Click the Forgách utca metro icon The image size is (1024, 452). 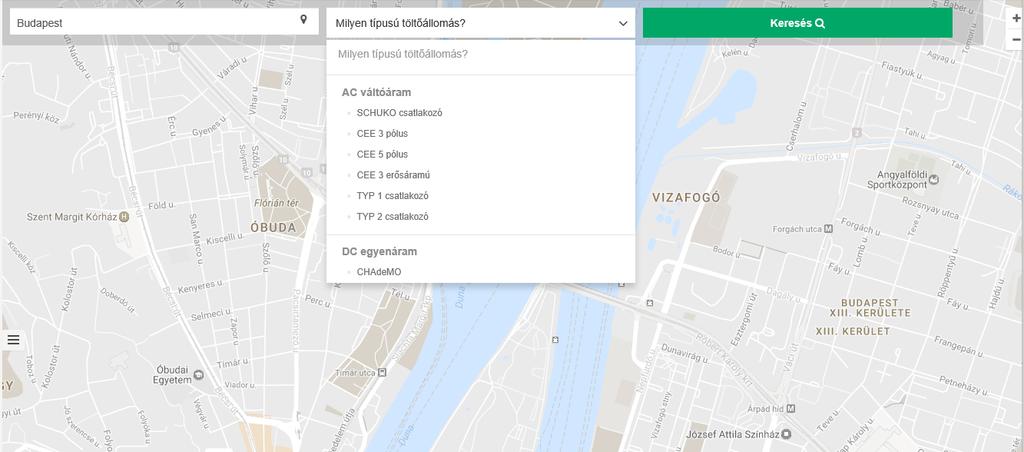[828, 229]
